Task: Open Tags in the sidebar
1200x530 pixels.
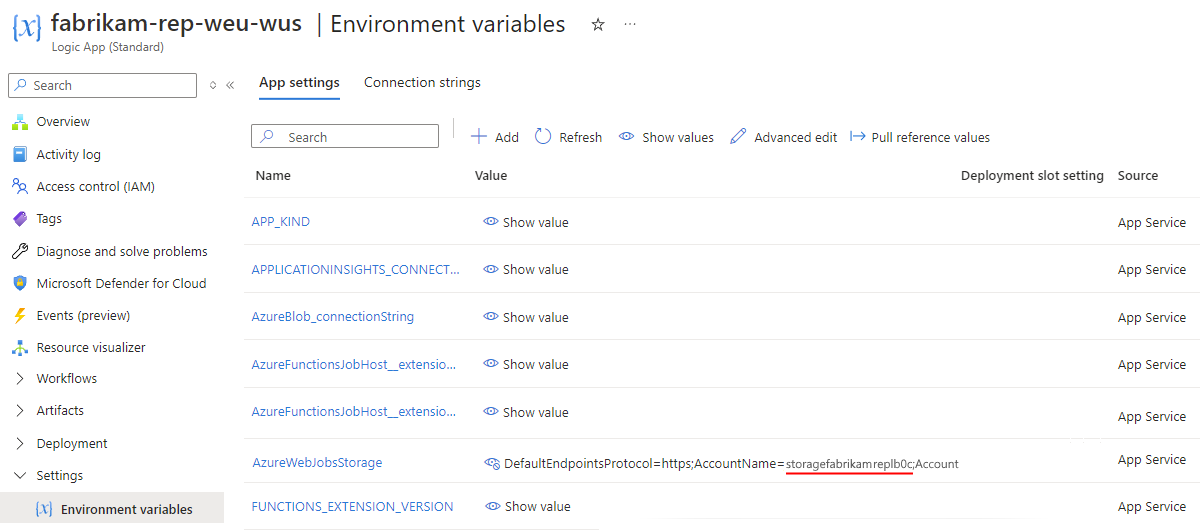Action: (x=49, y=219)
